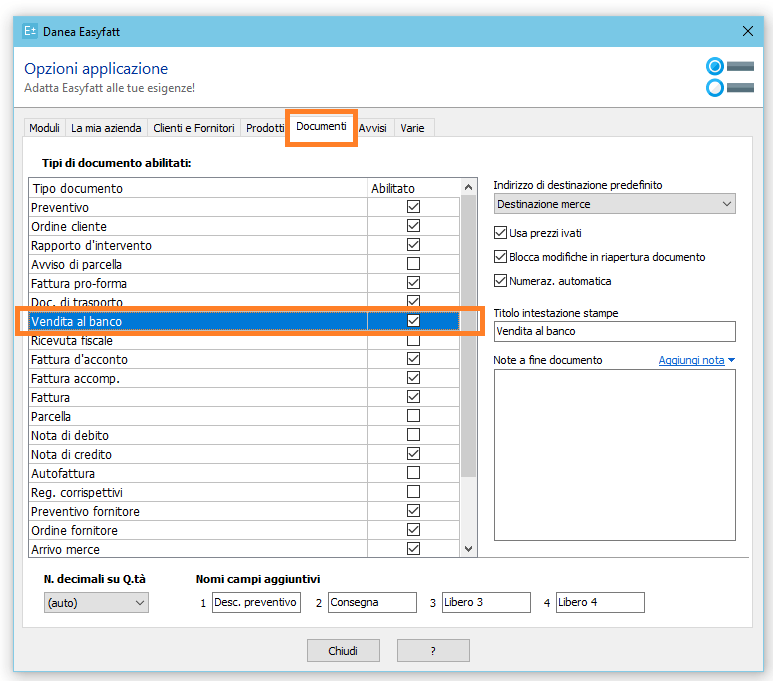Click the Libero 4 field
Image resolution: width=773 pixels, height=681 pixels.
[600, 603]
